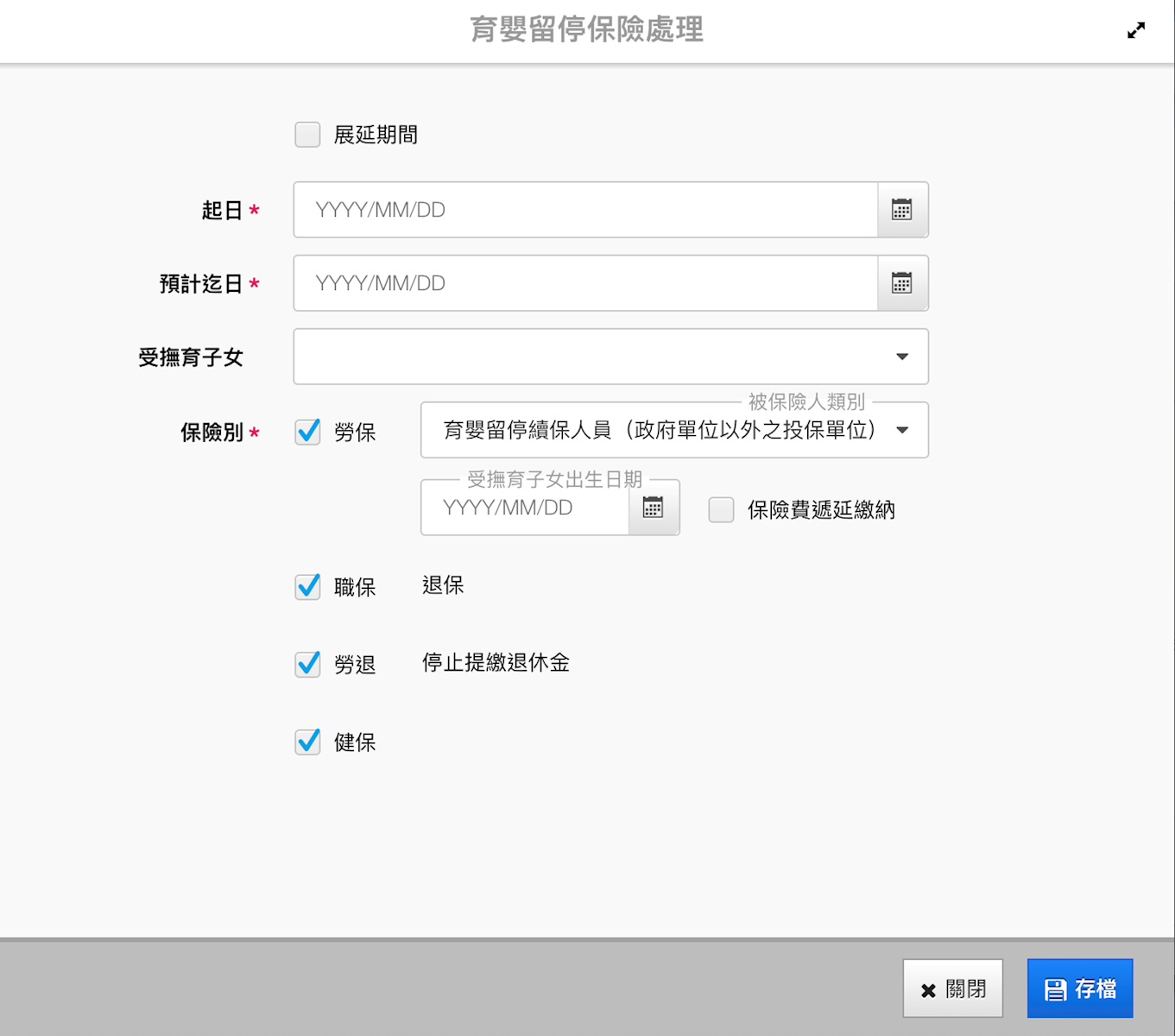Click the 關閉 button
Image resolution: width=1175 pixels, height=1036 pixels.
[952, 989]
